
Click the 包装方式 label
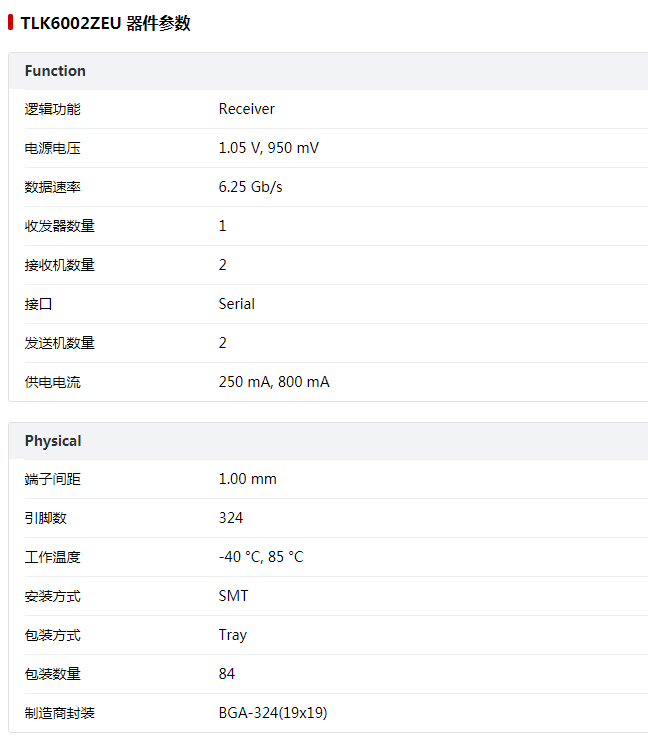pyautogui.click(x=52, y=635)
